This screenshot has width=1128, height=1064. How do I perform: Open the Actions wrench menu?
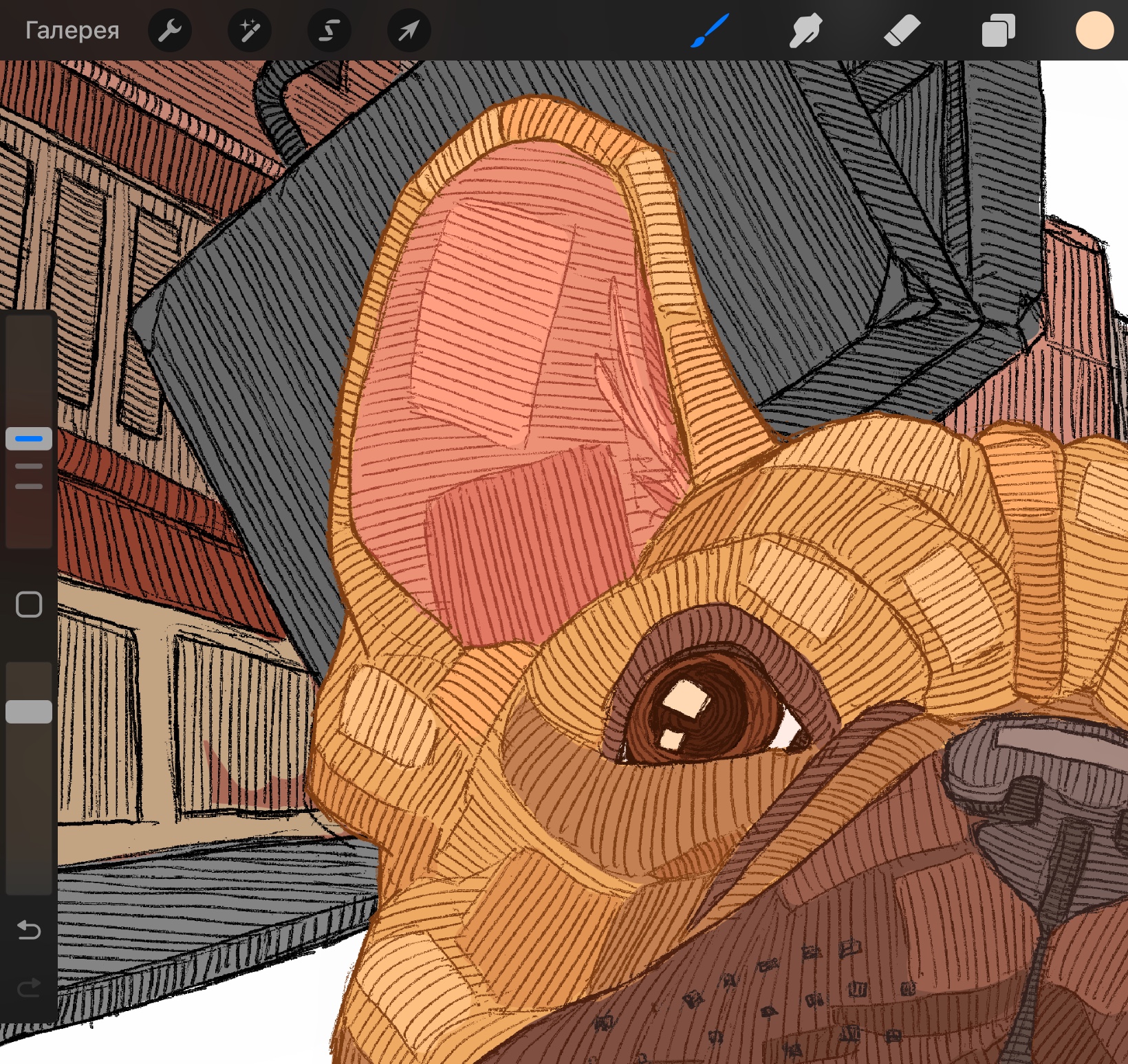170,30
